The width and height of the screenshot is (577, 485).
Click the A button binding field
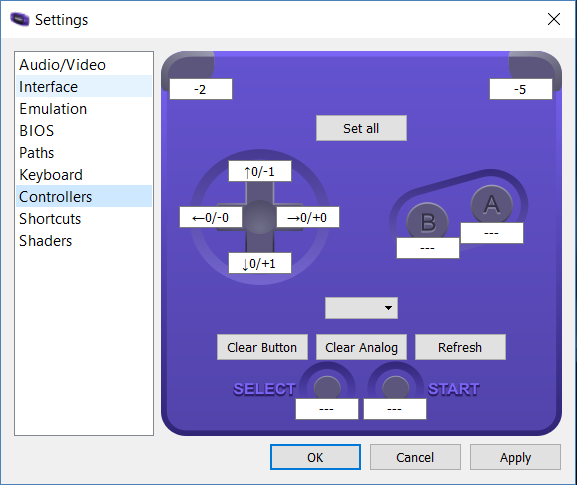pyautogui.click(x=492, y=233)
